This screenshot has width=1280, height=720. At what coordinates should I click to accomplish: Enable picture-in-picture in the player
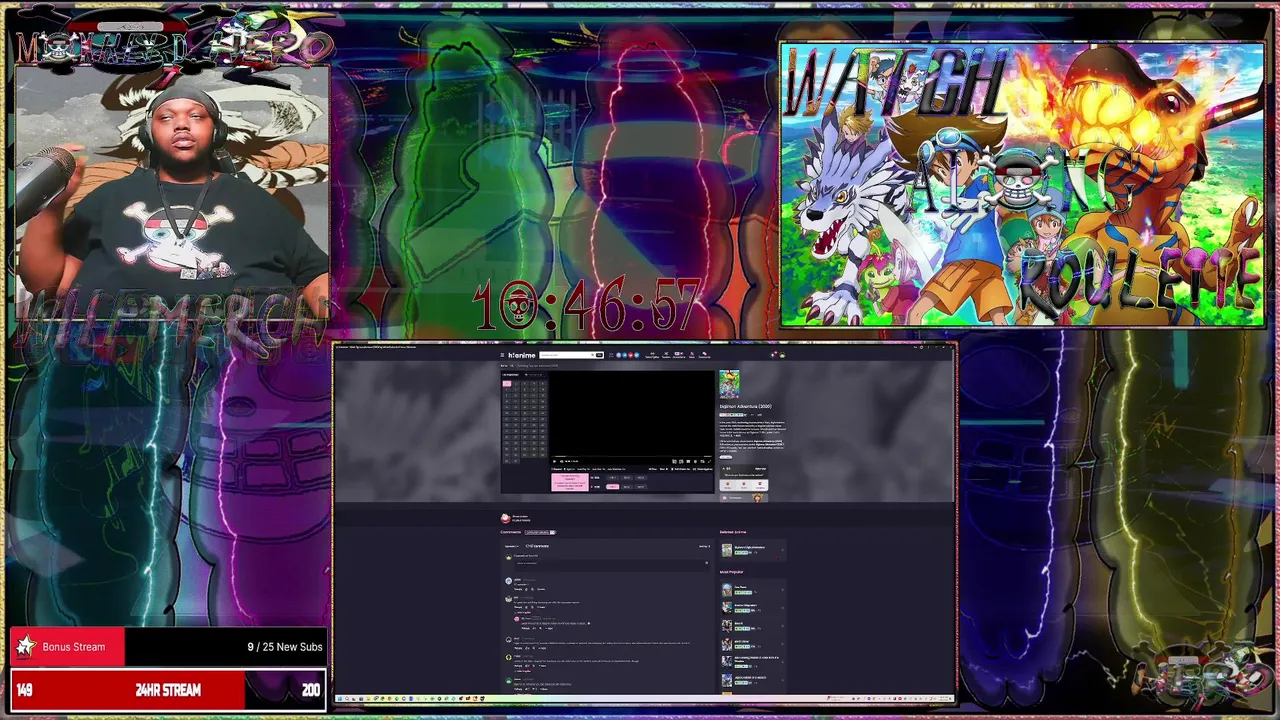click(702, 461)
